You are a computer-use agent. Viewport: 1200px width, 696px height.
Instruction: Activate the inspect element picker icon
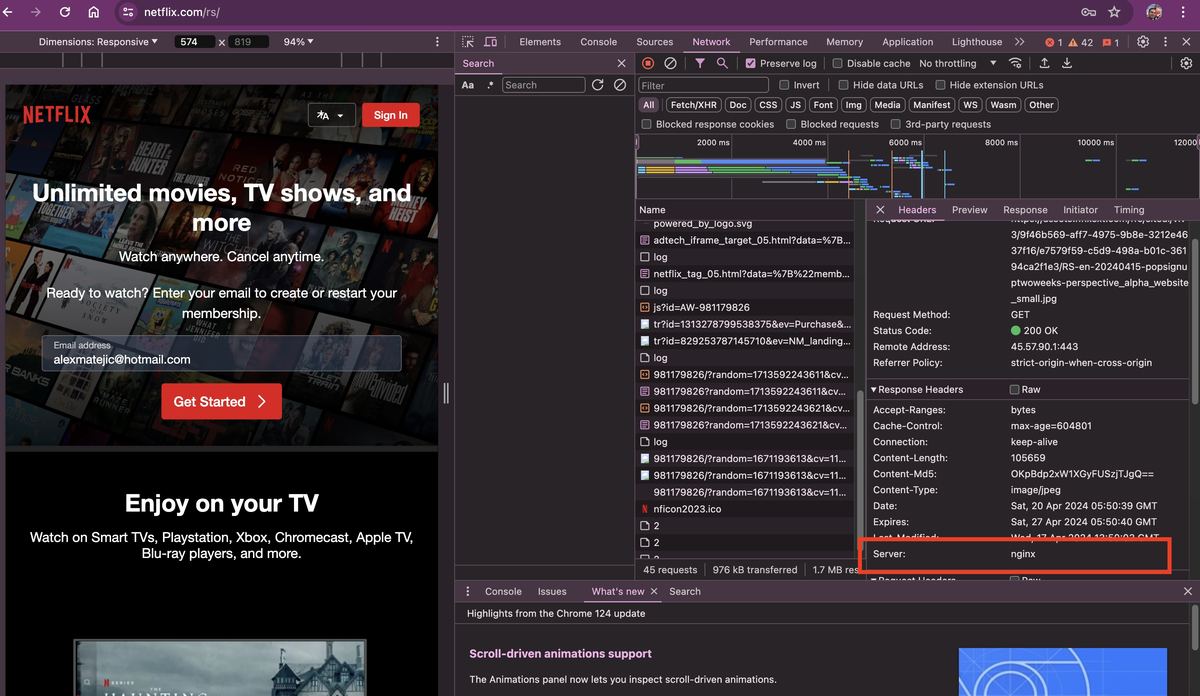468,42
